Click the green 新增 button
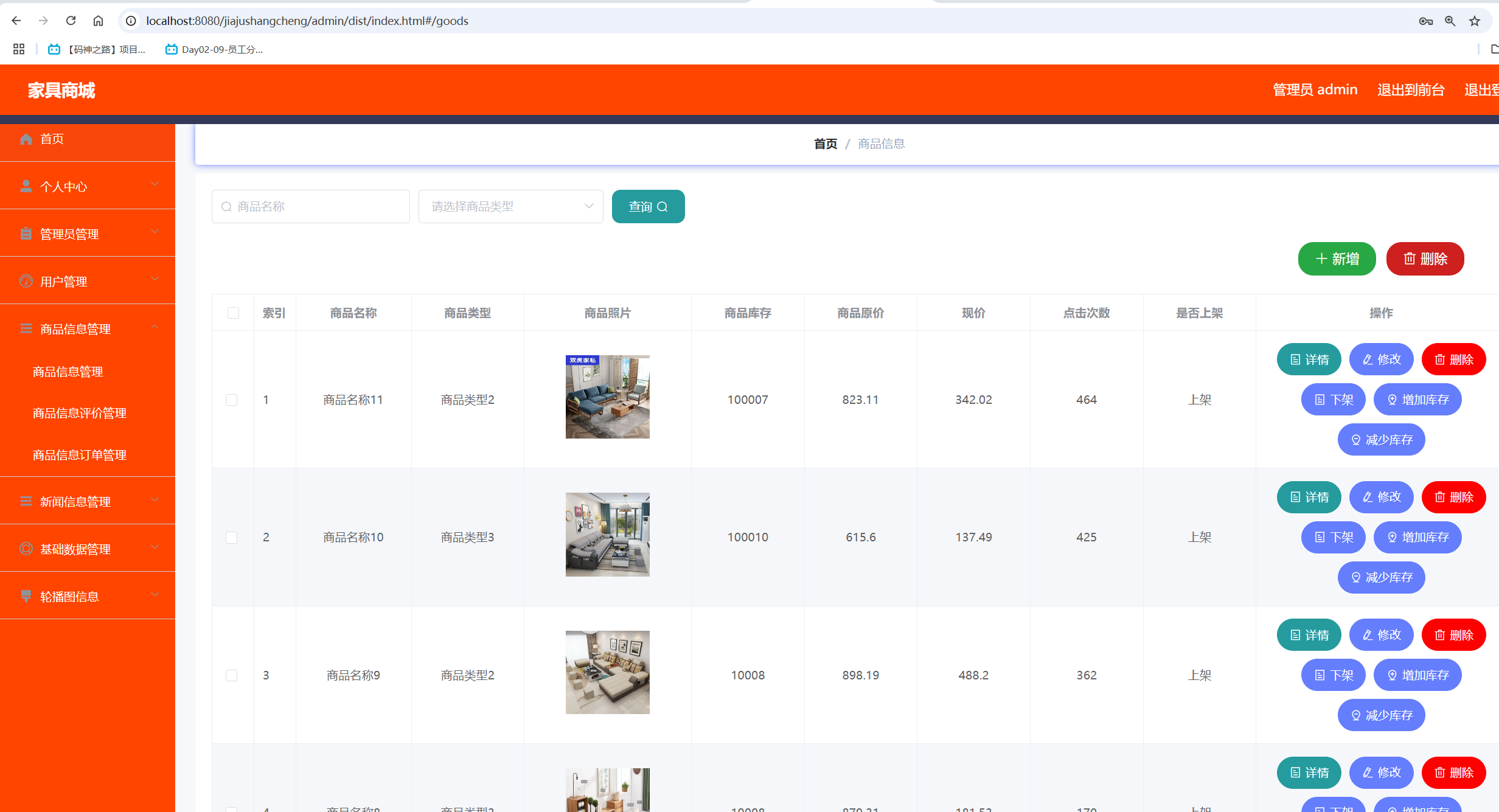The height and width of the screenshot is (812, 1499). 1337,259
